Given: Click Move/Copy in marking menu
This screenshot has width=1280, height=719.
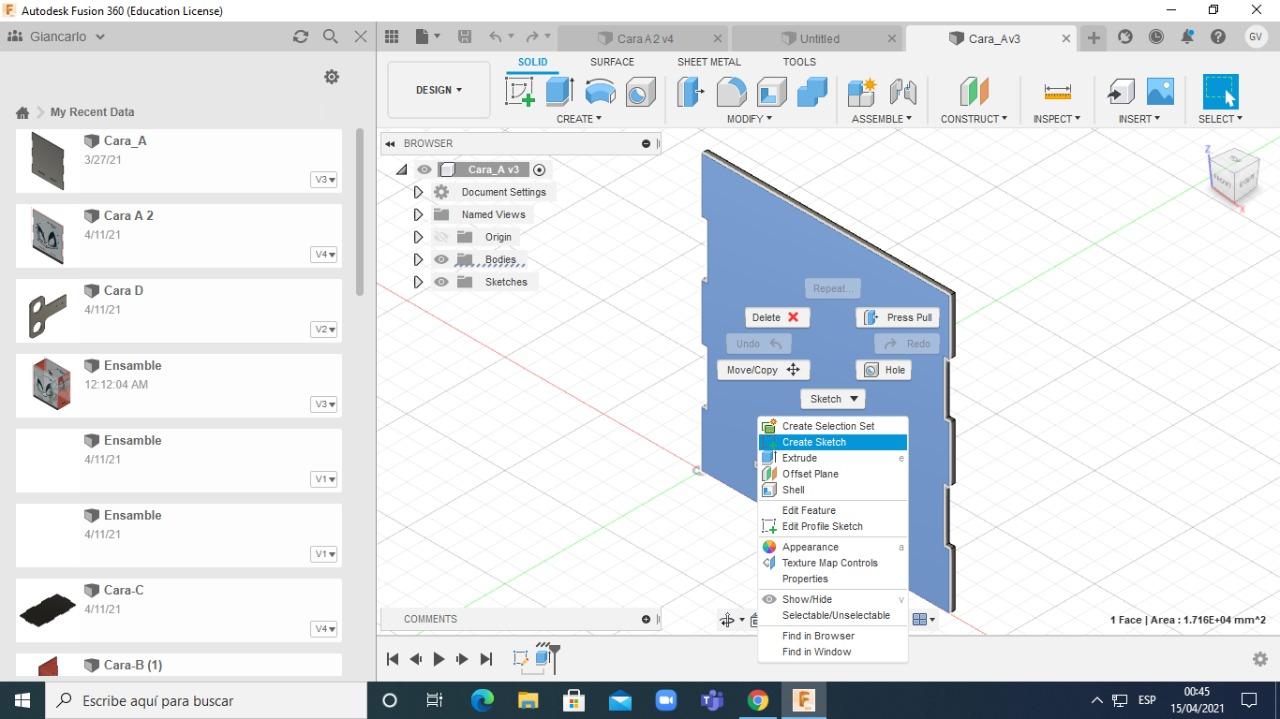Looking at the screenshot, I should 763,370.
